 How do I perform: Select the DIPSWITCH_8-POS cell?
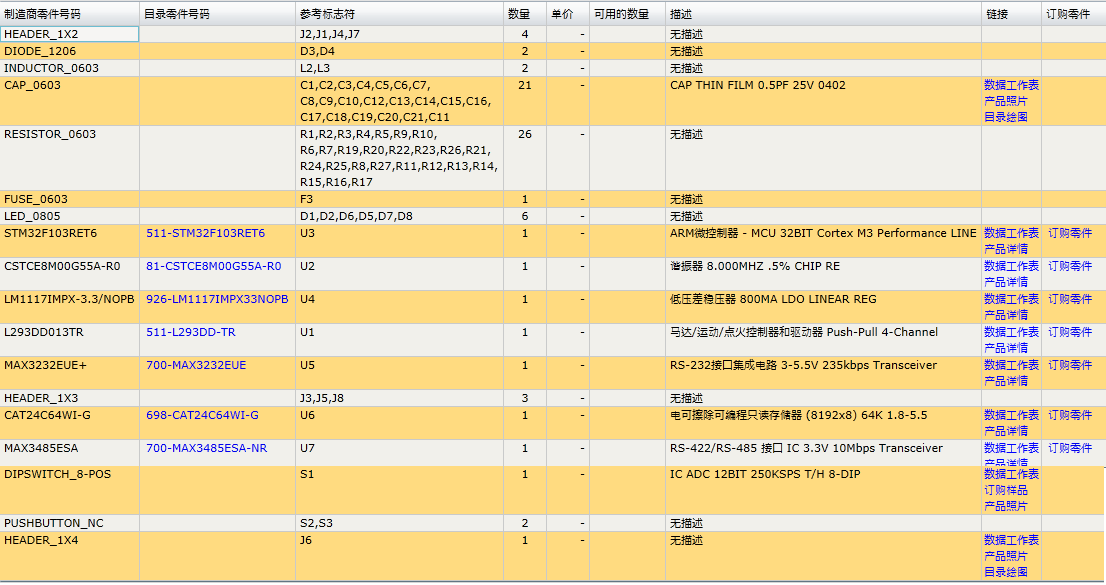[70, 490]
